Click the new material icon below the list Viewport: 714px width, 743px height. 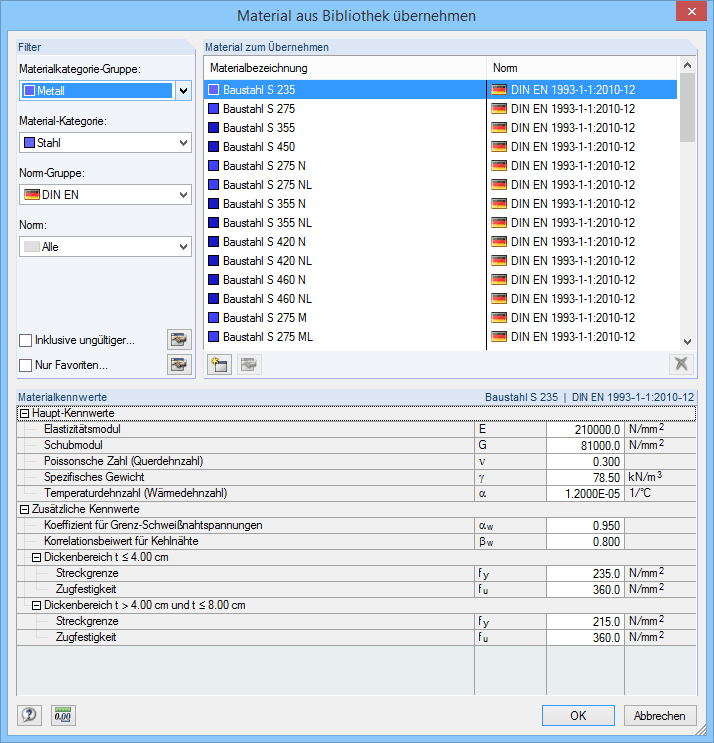(219, 364)
